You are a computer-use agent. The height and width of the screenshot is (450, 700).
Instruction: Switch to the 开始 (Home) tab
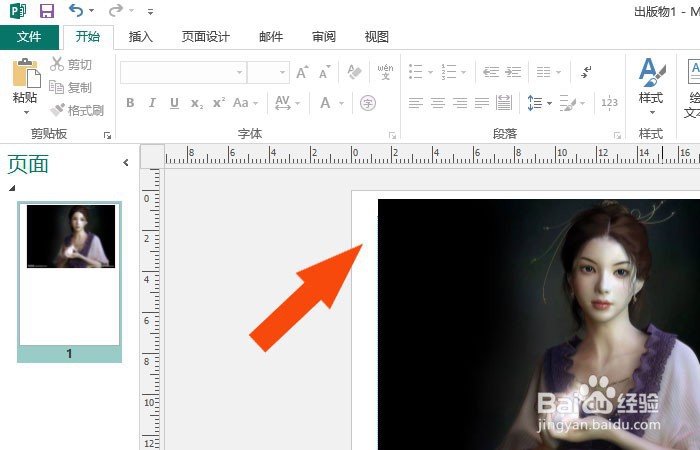[x=88, y=37]
